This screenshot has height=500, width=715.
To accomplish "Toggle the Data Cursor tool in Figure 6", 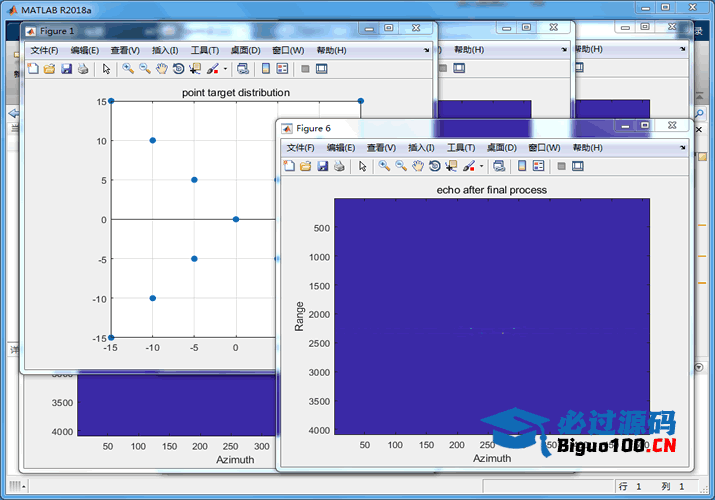I will 451,166.
